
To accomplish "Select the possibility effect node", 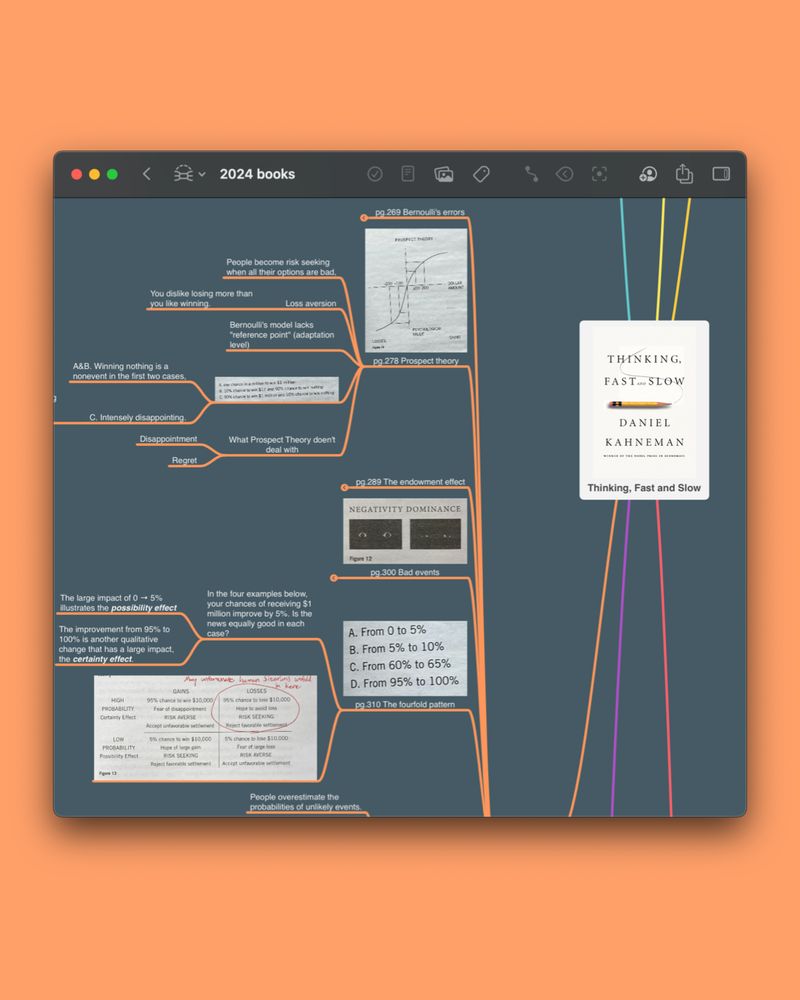I will [x=119, y=603].
